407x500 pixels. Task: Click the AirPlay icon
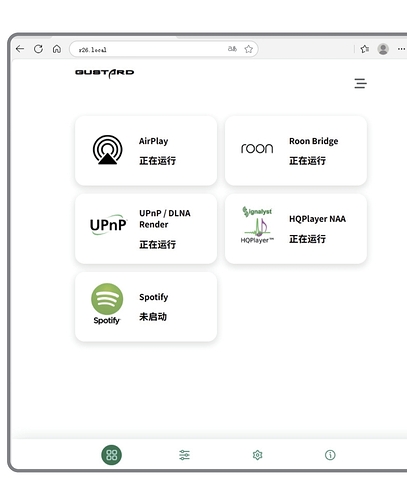[x=107, y=150]
